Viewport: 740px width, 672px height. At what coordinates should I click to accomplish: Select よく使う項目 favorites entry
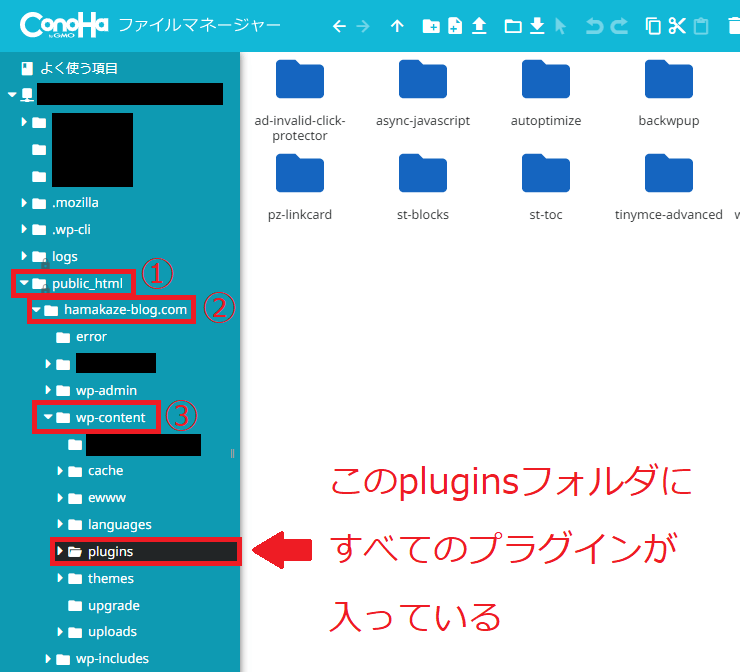click(x=69, y=68)
